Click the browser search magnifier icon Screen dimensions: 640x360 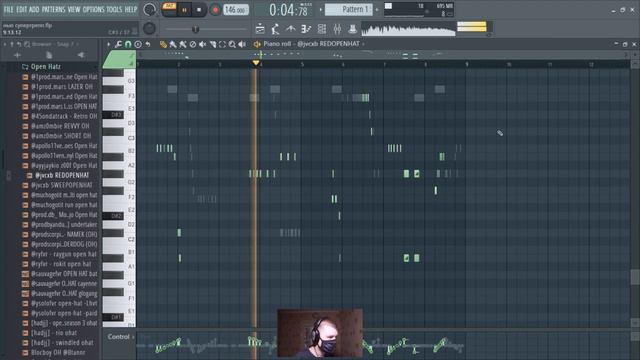(x=27, y=44)
